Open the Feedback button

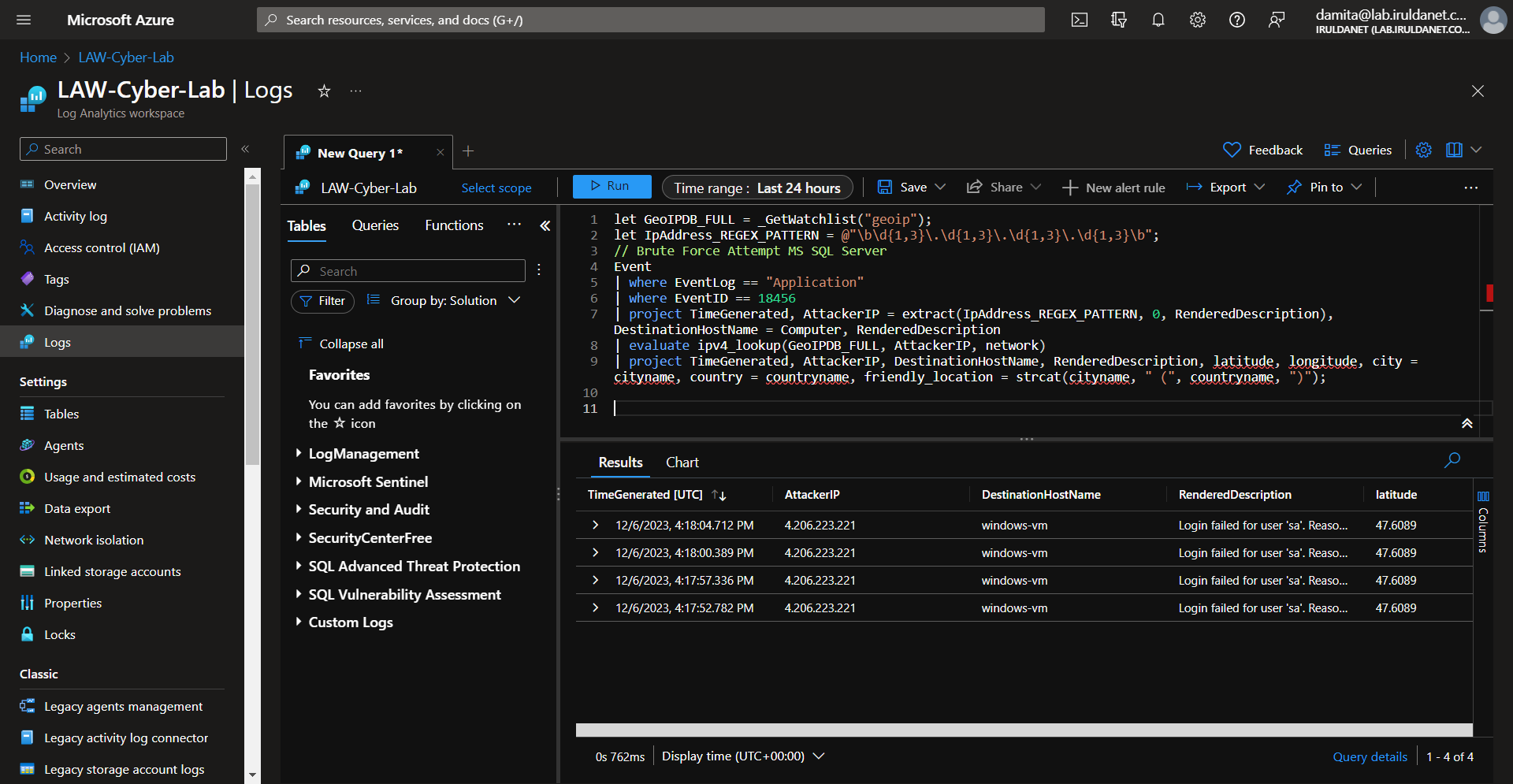(x=1262, y=150)
